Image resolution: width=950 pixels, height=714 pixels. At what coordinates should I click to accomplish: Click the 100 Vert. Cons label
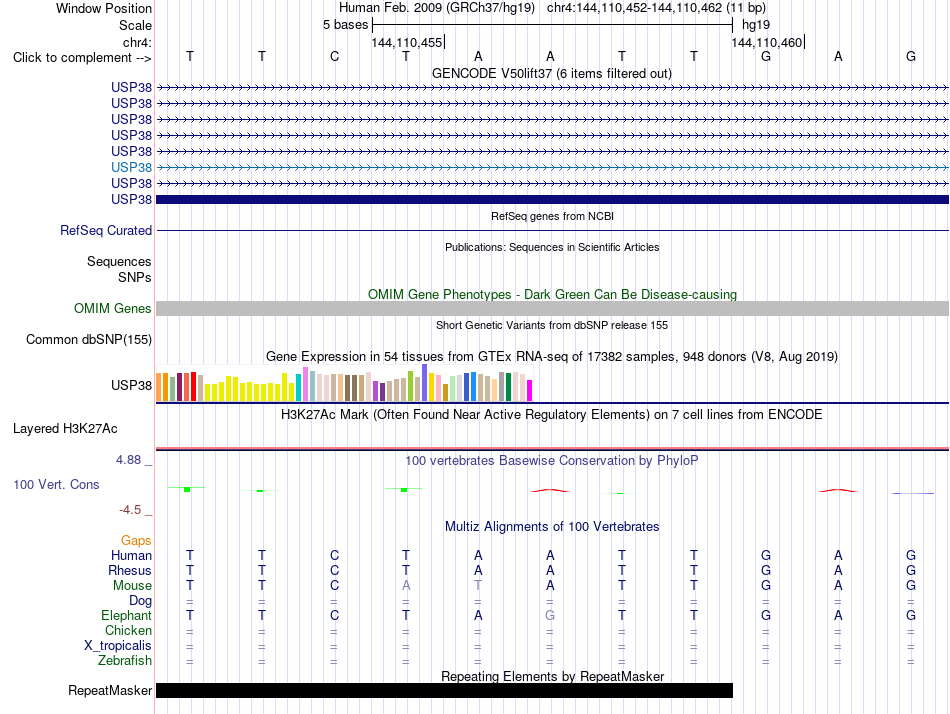[x=56, y=484]
